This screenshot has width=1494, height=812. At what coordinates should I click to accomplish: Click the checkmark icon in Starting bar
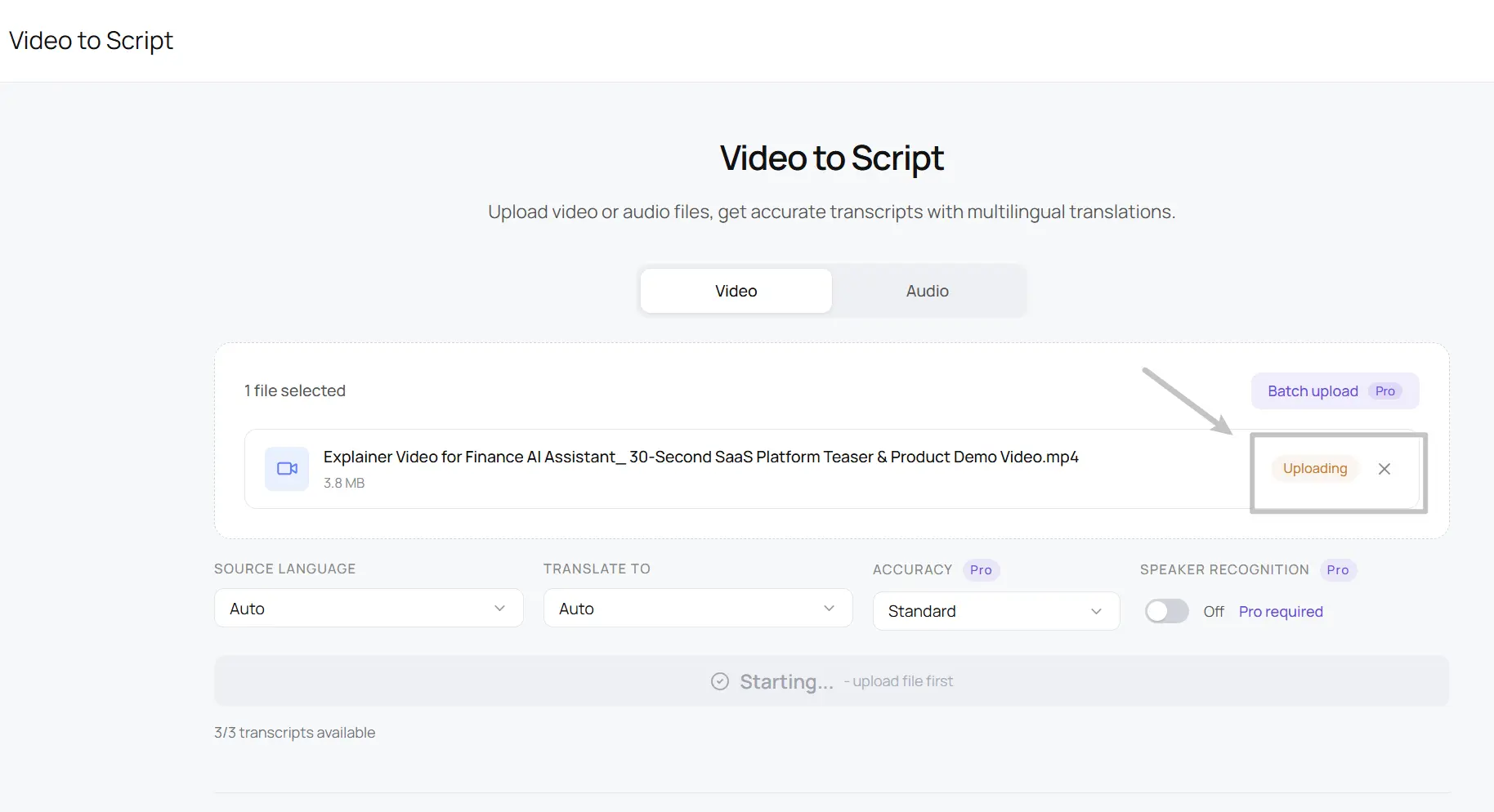(x=718, y=680)
